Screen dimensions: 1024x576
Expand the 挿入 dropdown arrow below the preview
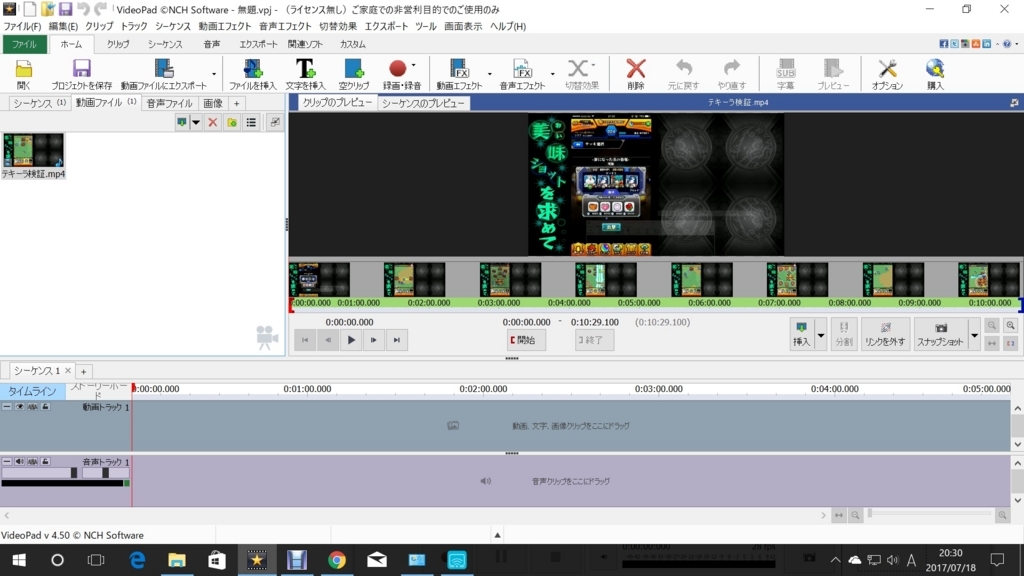tap(821, 335)
